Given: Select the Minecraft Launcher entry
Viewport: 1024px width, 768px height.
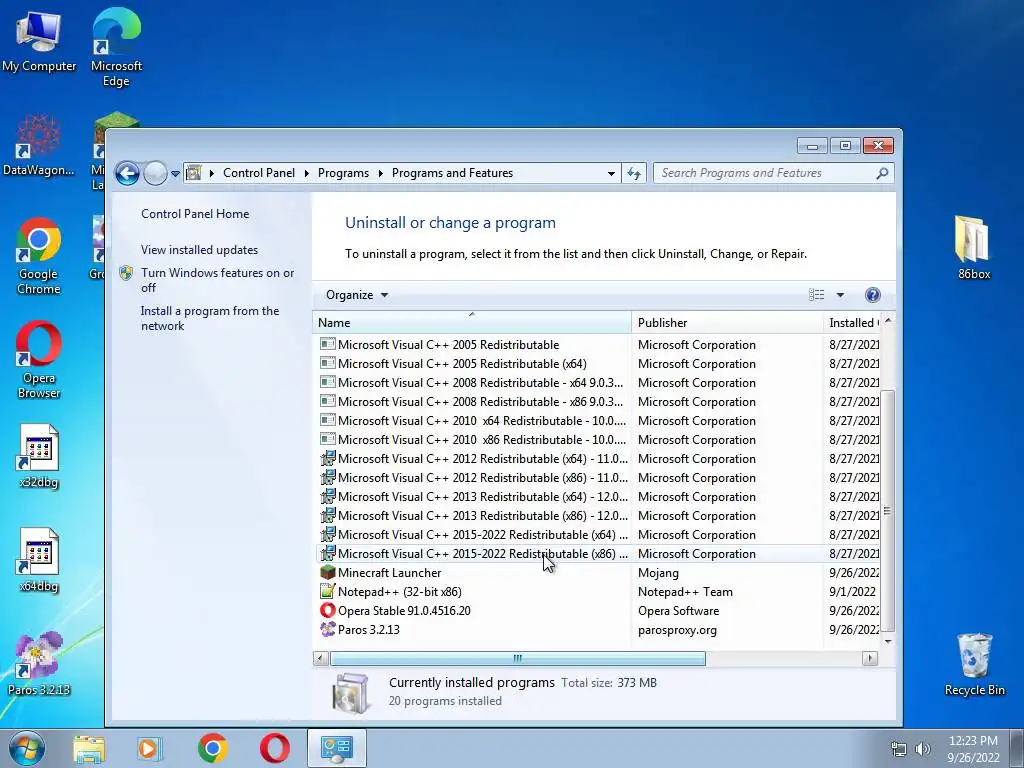Looking at the screenshot, I should (598, 573).
